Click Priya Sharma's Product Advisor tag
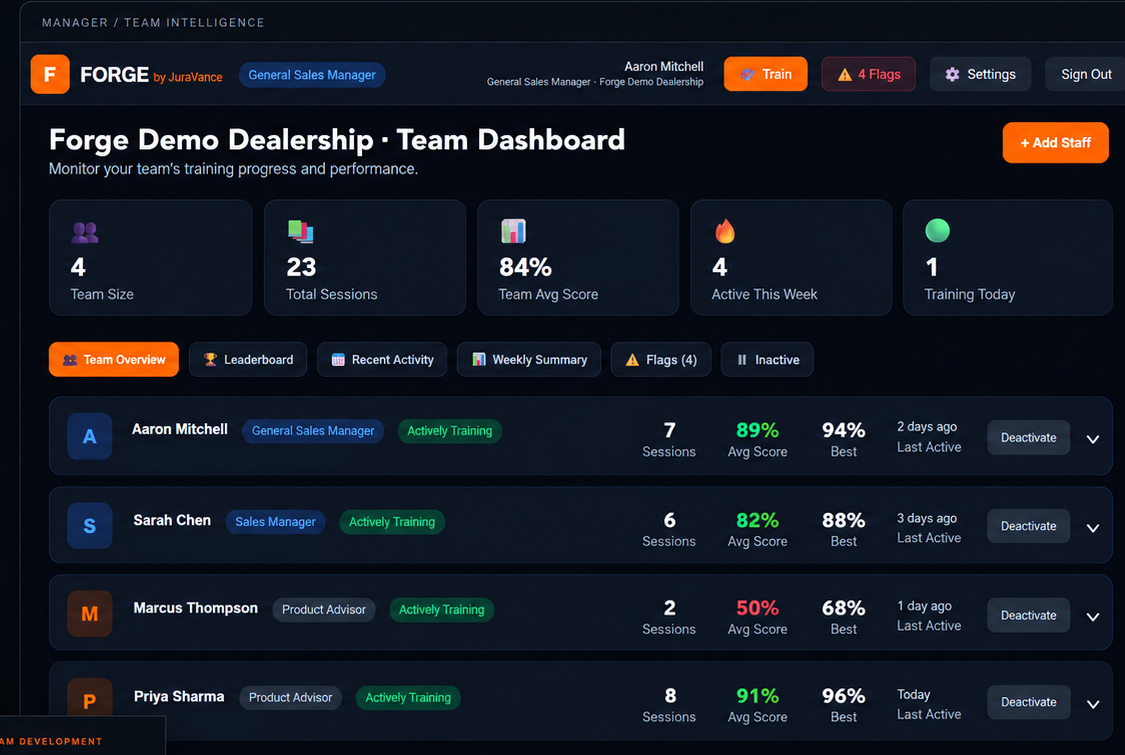 (x=291, y=698)
